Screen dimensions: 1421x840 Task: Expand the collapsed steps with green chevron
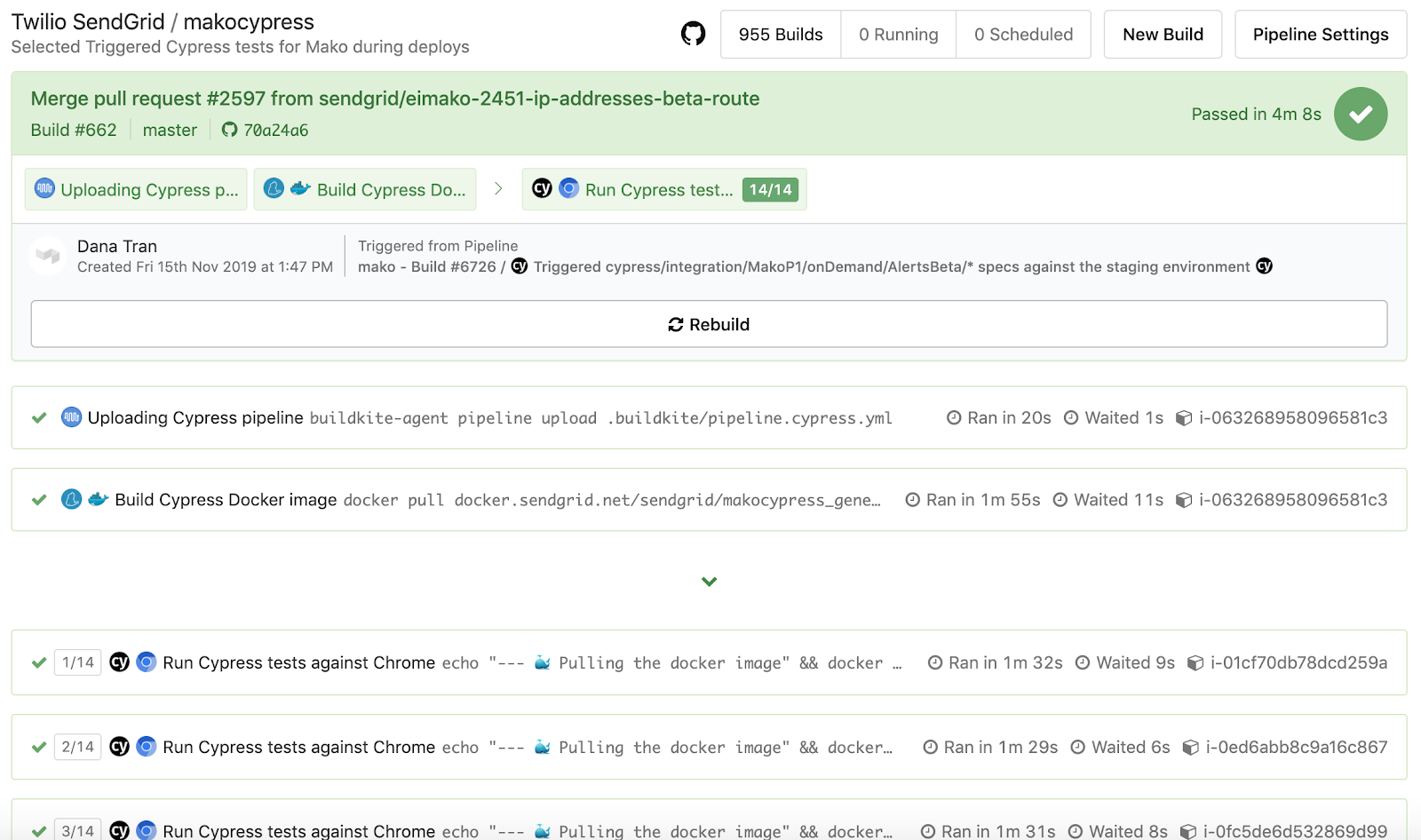click(x=709, y=582)
